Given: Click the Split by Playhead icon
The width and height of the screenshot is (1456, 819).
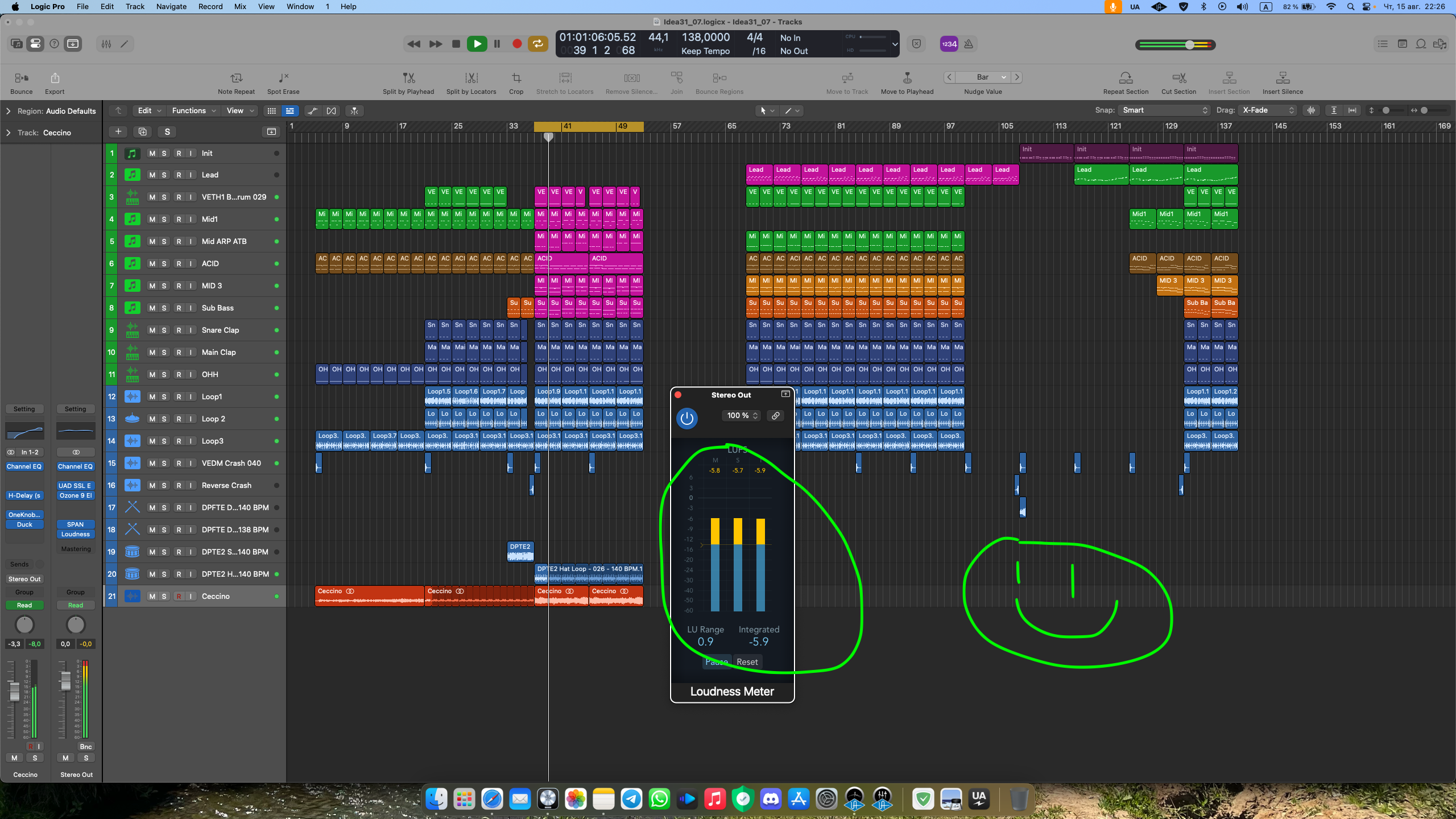Looking at the screenshot, I should [408, 78].
